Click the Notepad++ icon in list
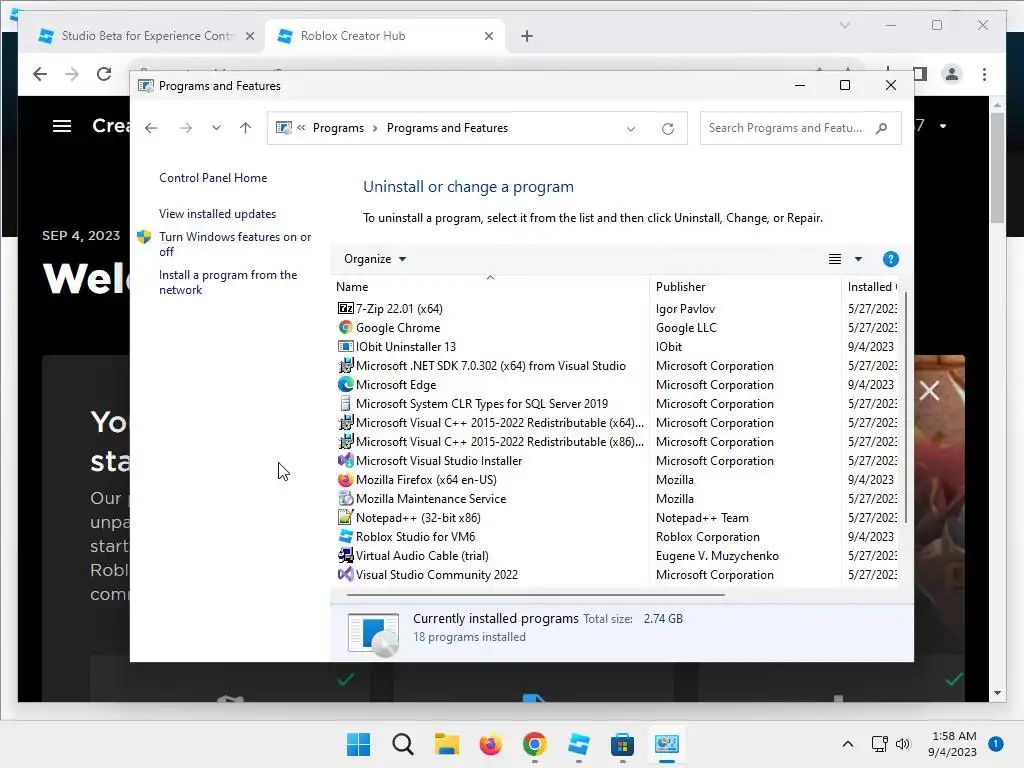 pos(345,517)
